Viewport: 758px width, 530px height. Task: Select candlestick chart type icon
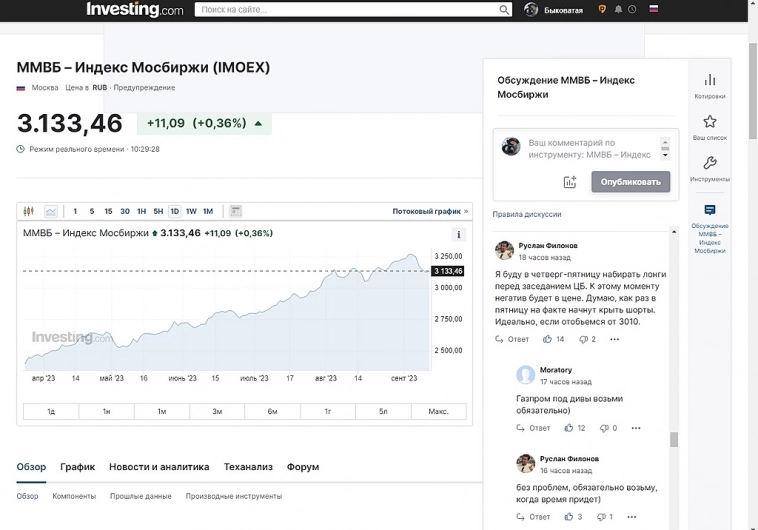tap(28, 211)
